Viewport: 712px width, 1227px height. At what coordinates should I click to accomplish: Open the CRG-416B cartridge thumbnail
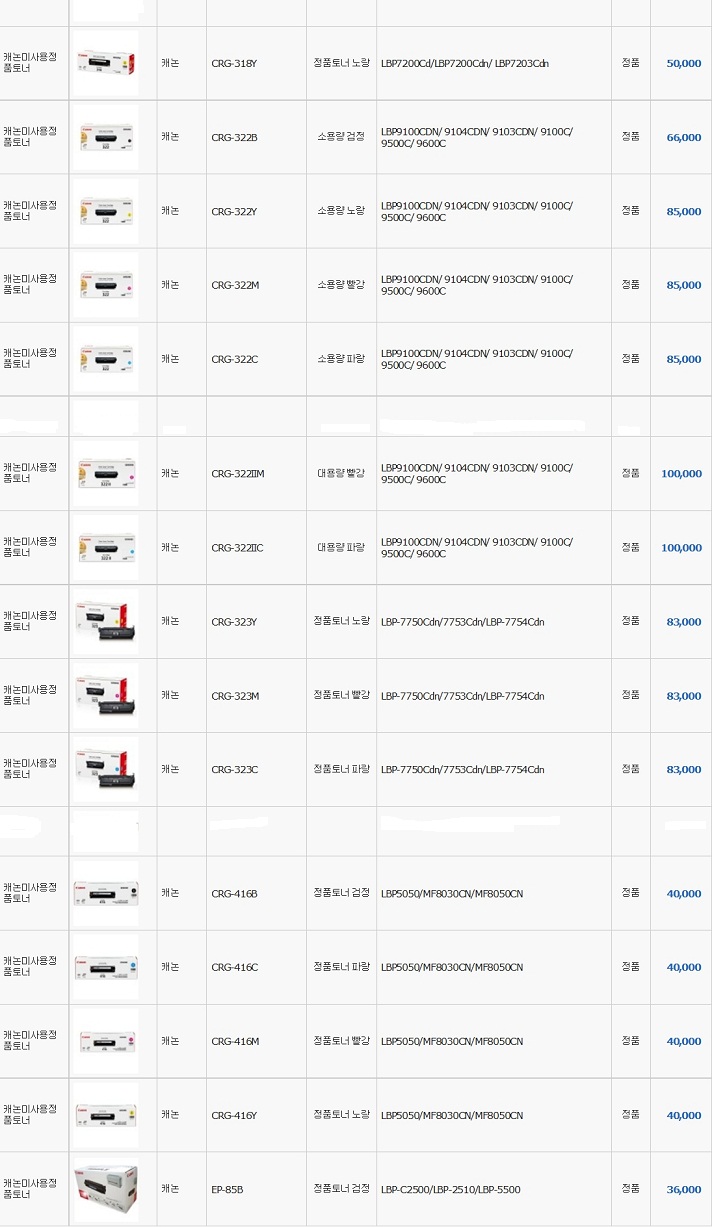tap(106, 893)
